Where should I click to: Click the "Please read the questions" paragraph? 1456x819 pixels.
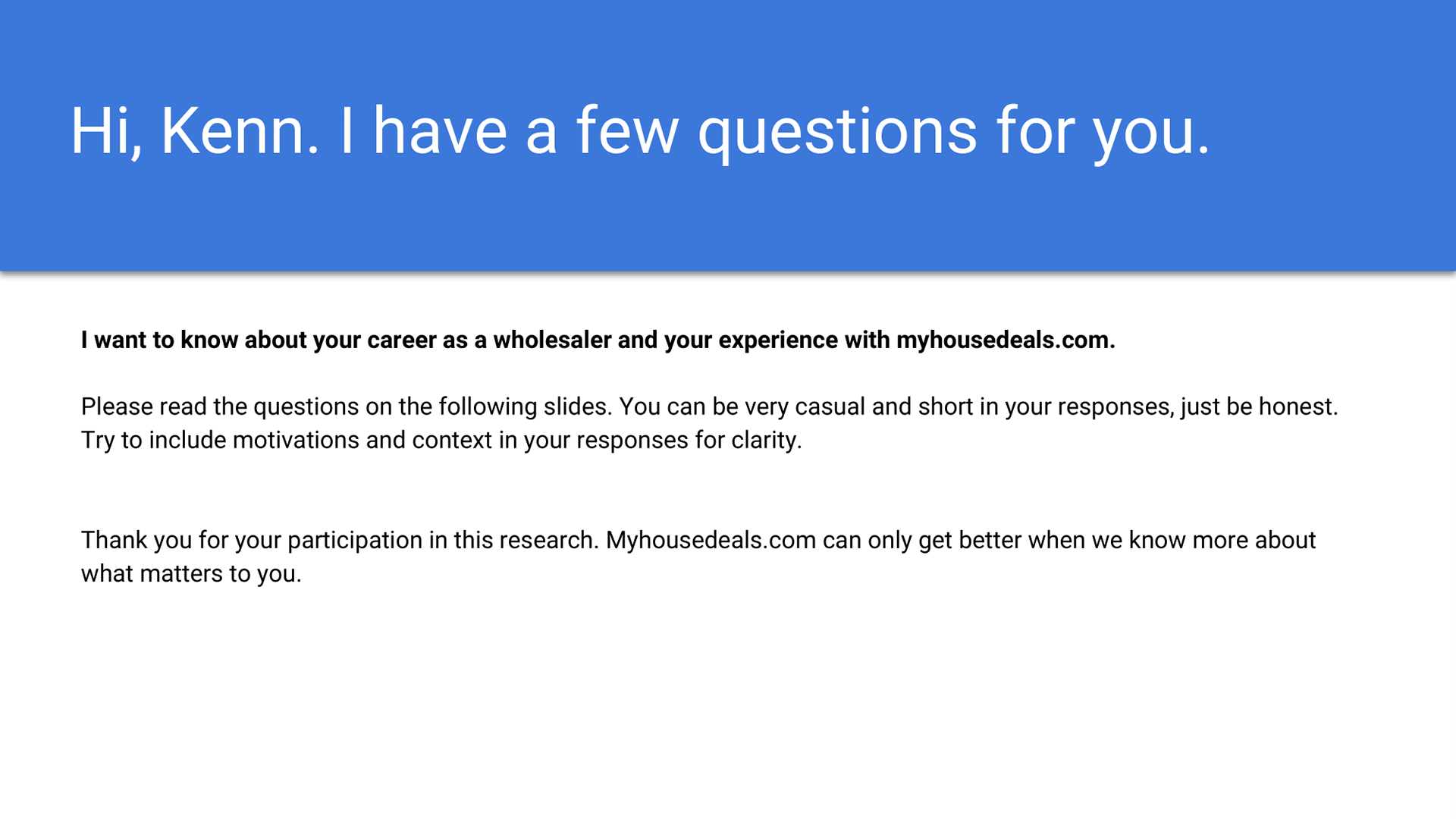710,423
